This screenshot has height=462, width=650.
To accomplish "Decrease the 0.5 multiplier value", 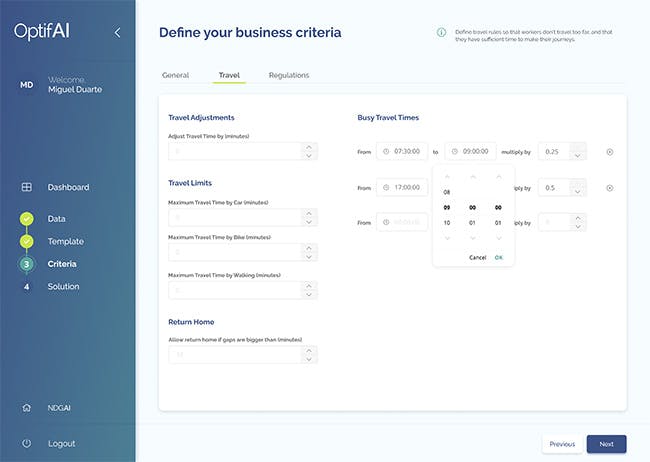I will point(578,192).
